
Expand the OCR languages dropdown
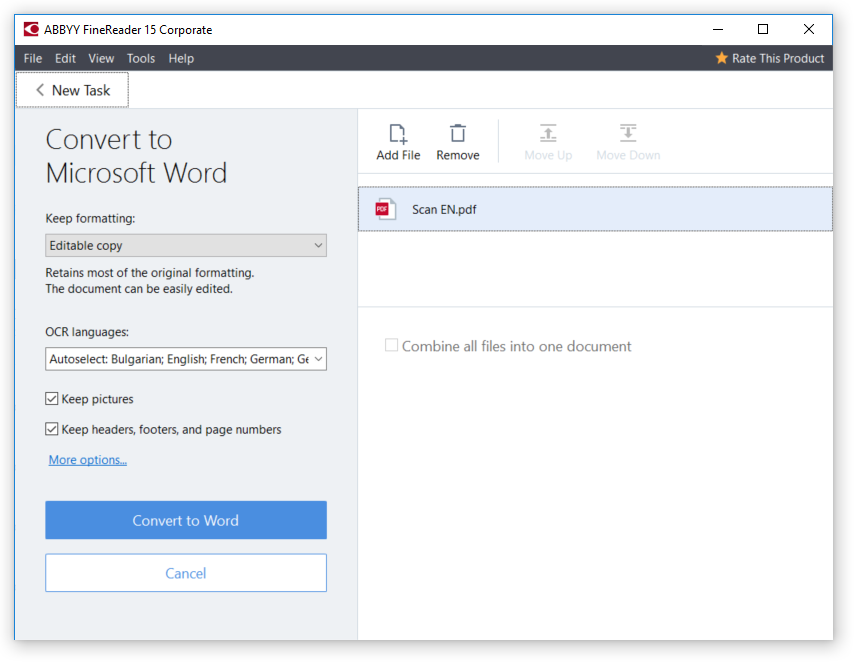[186, 360]
